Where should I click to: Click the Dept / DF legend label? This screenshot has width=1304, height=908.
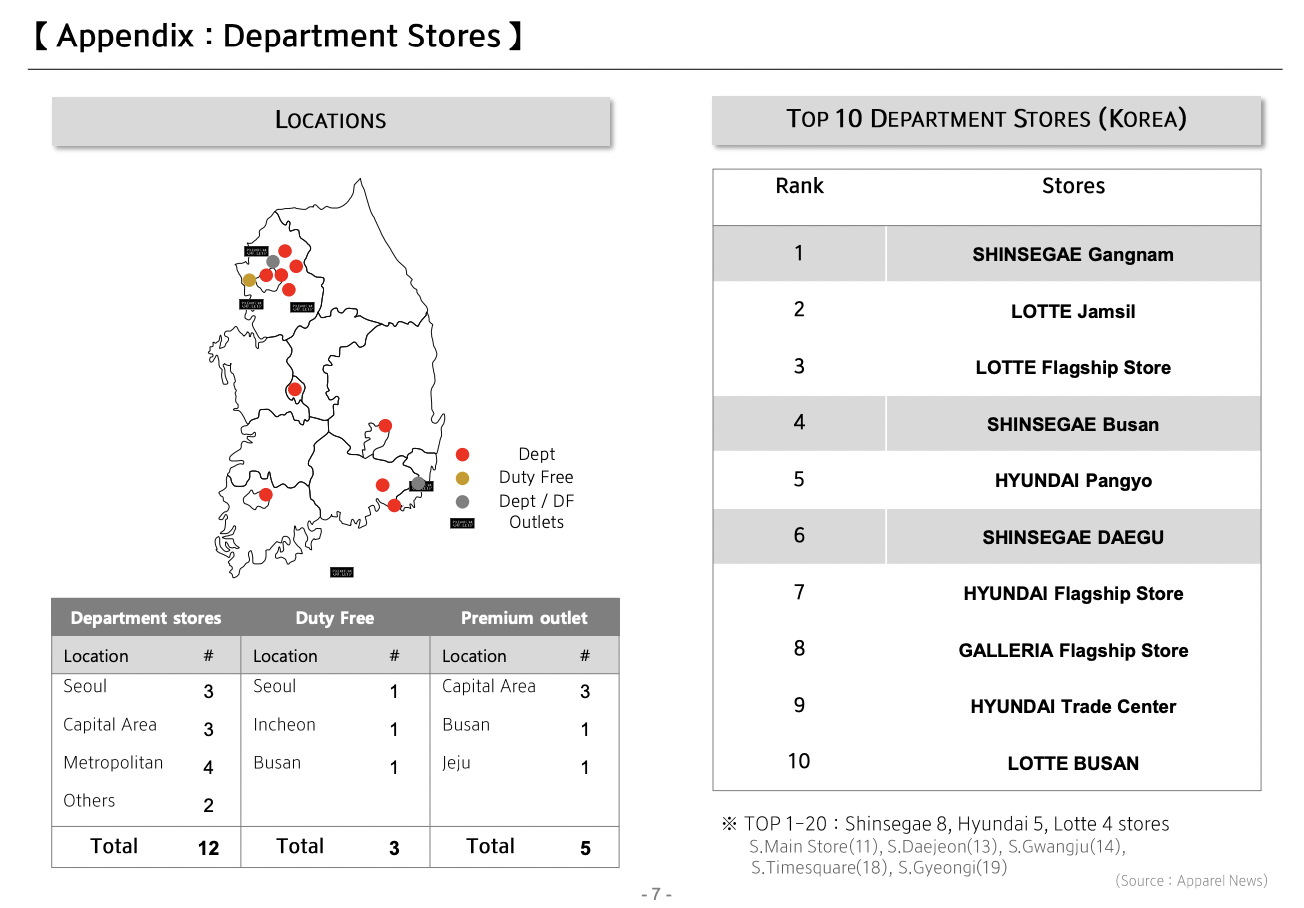(537, 501)
